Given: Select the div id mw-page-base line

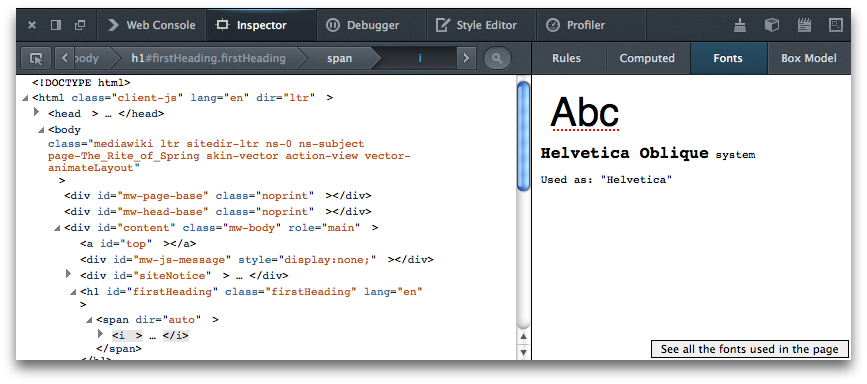Looking at the screenshot, I should [217, 196].
